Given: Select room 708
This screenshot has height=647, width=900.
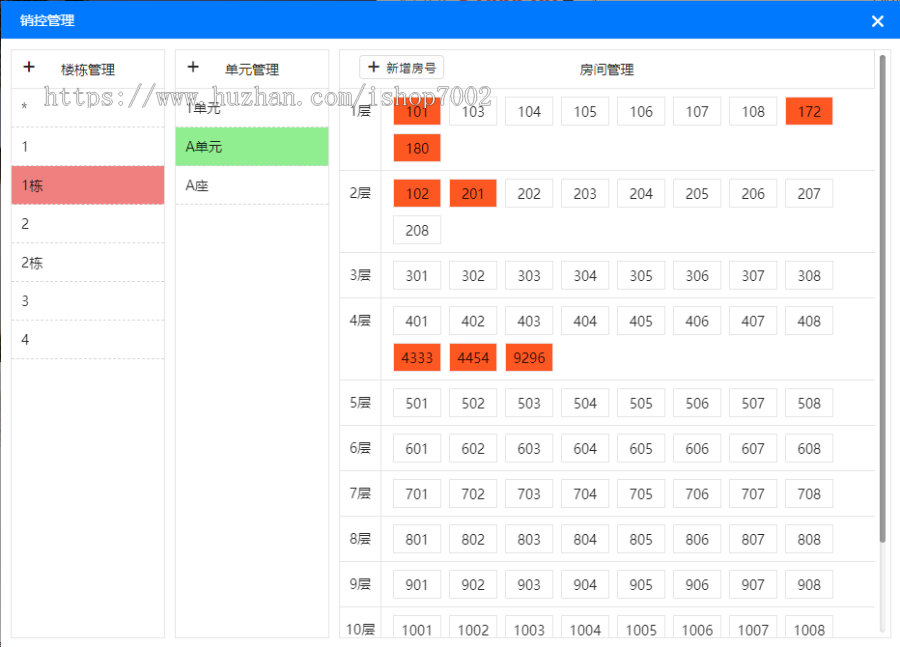Looking at the screenshot, I should 809,494.
